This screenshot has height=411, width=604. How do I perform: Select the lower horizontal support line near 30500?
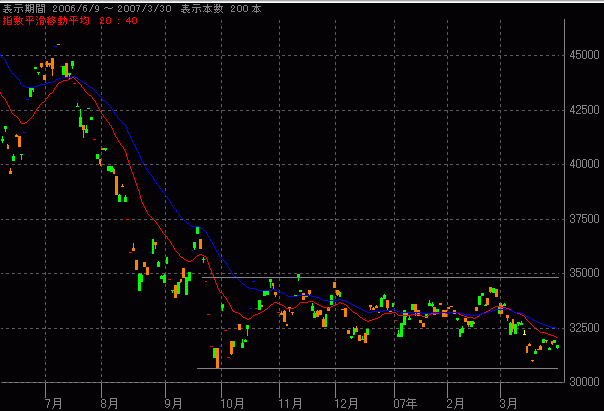click(x=378, y=369)
